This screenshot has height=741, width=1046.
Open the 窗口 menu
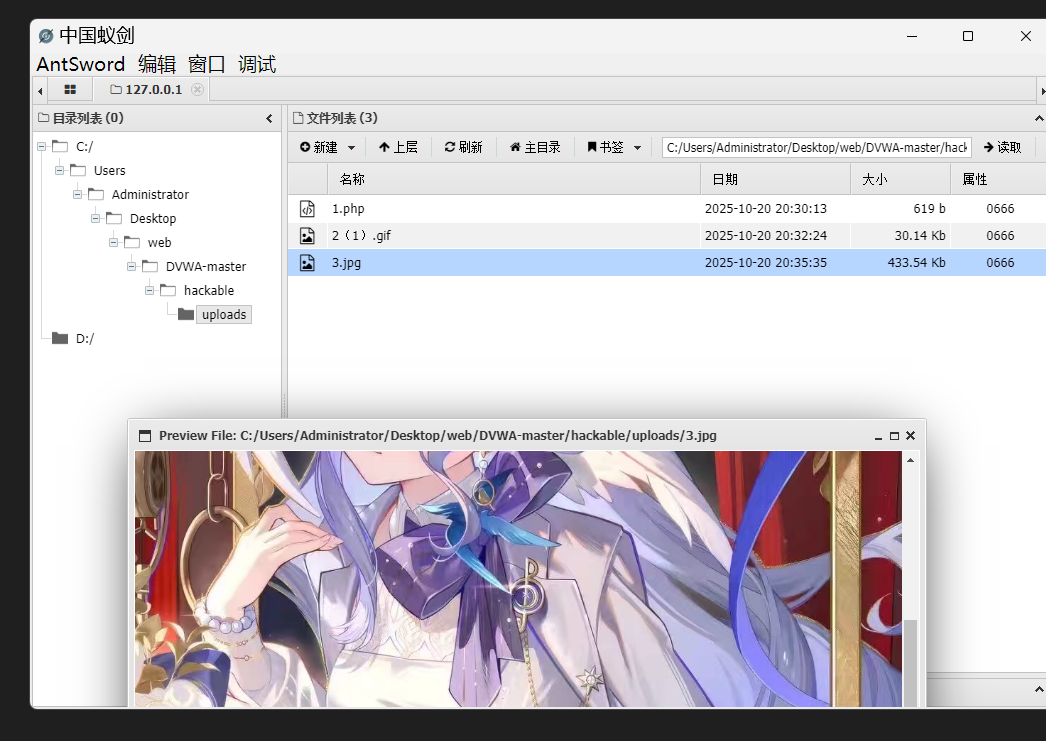[207, 65]
